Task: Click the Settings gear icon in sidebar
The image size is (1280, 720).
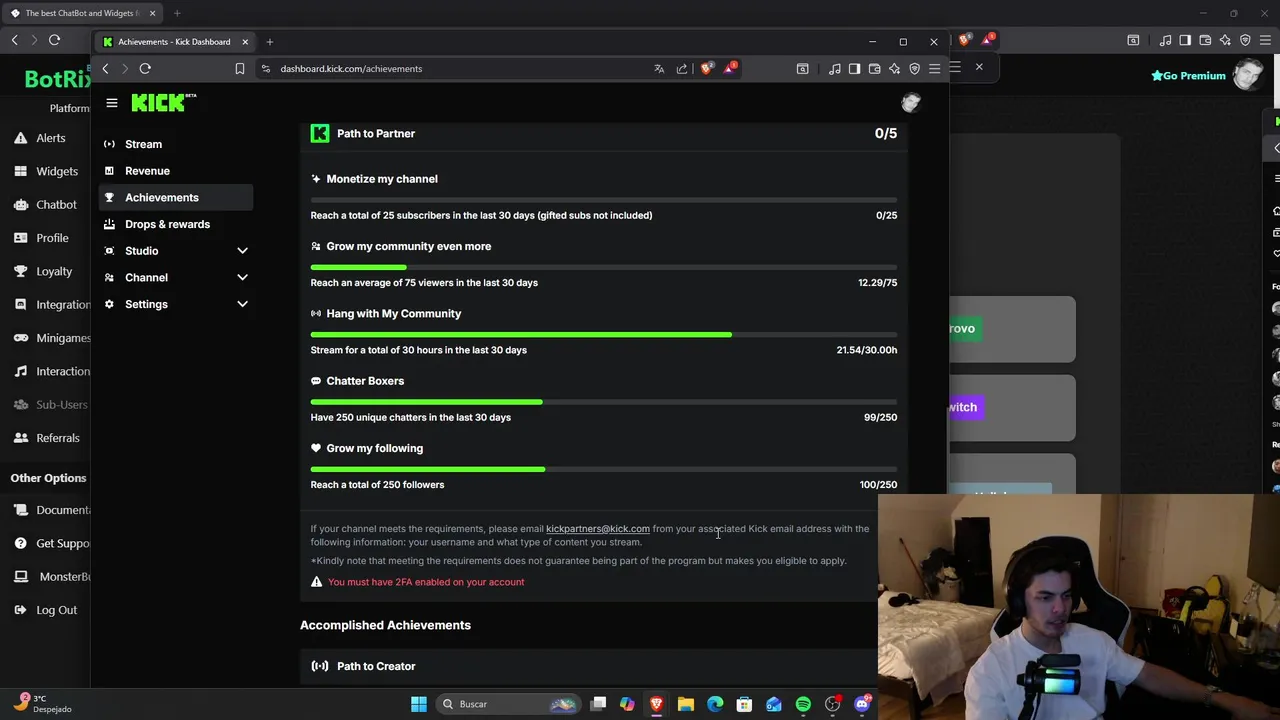Action: 109,304
